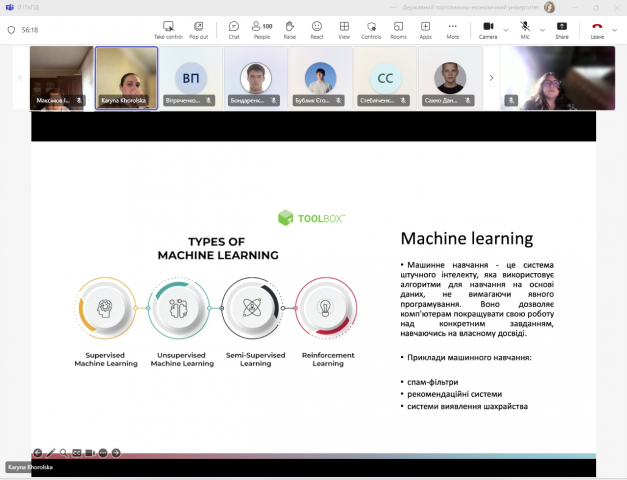This screenshot has width=627, height=480.
Task: Toggle the microphone mute
Action: (525, 29)
